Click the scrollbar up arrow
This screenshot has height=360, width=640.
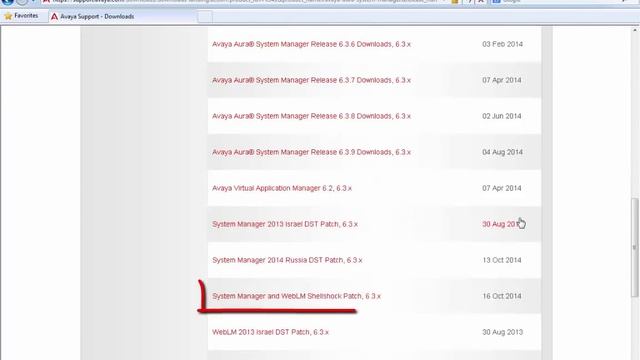pos(635,30)
